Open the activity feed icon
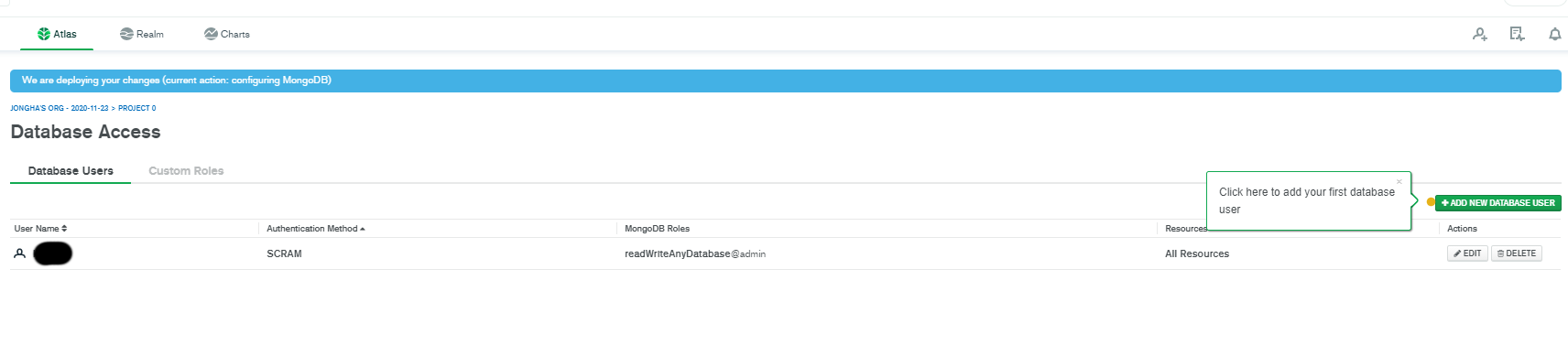This screenshot has height=345, width=1568. coord(1517,34)
